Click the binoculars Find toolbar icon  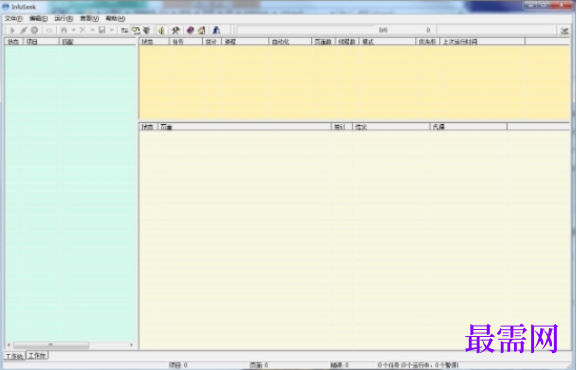tap(64, 30)
